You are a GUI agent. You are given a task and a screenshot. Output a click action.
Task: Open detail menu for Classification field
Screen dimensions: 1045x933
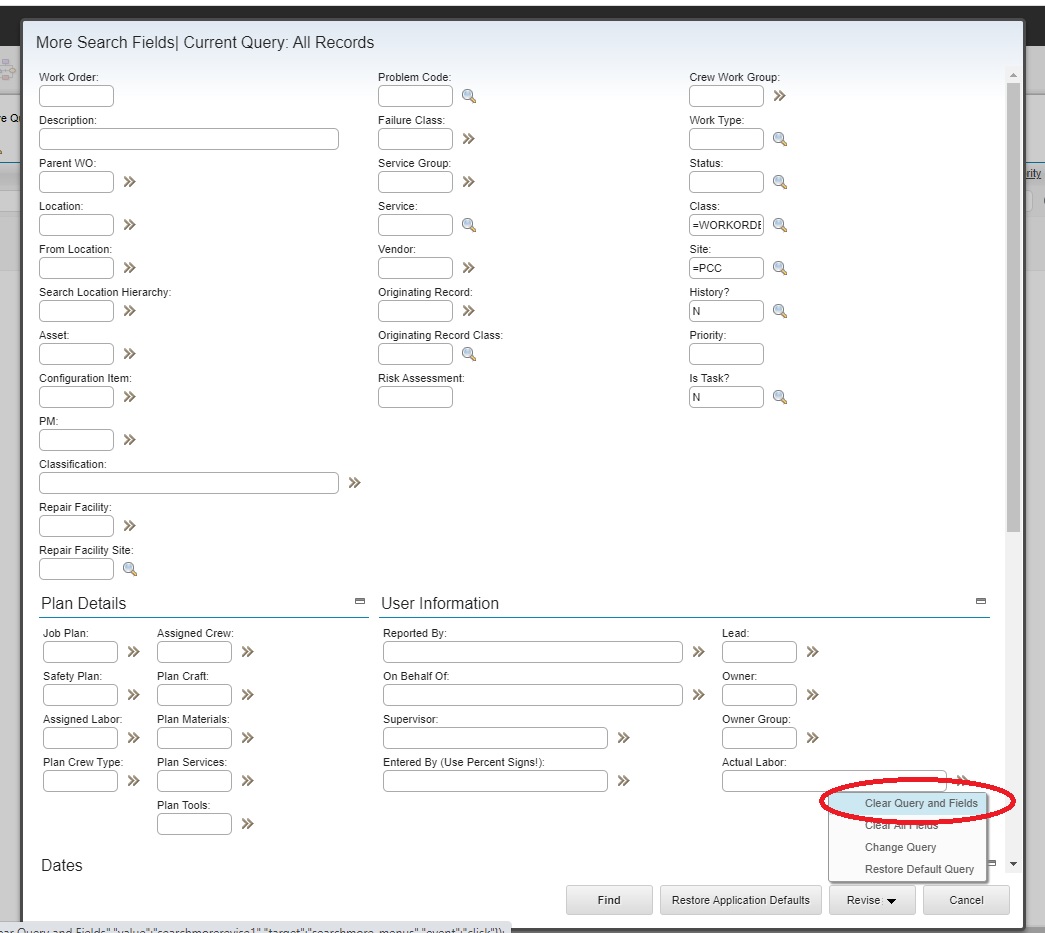coord(355,482)
